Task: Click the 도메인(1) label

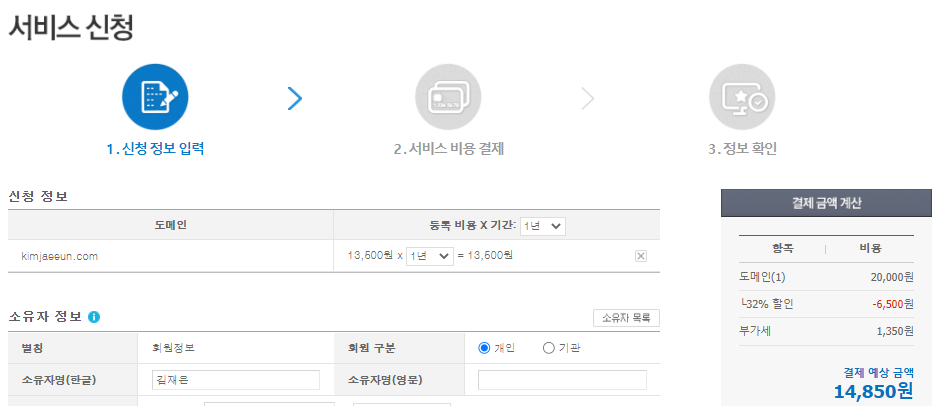Action: pyautogui.click(x=763, y=277)
